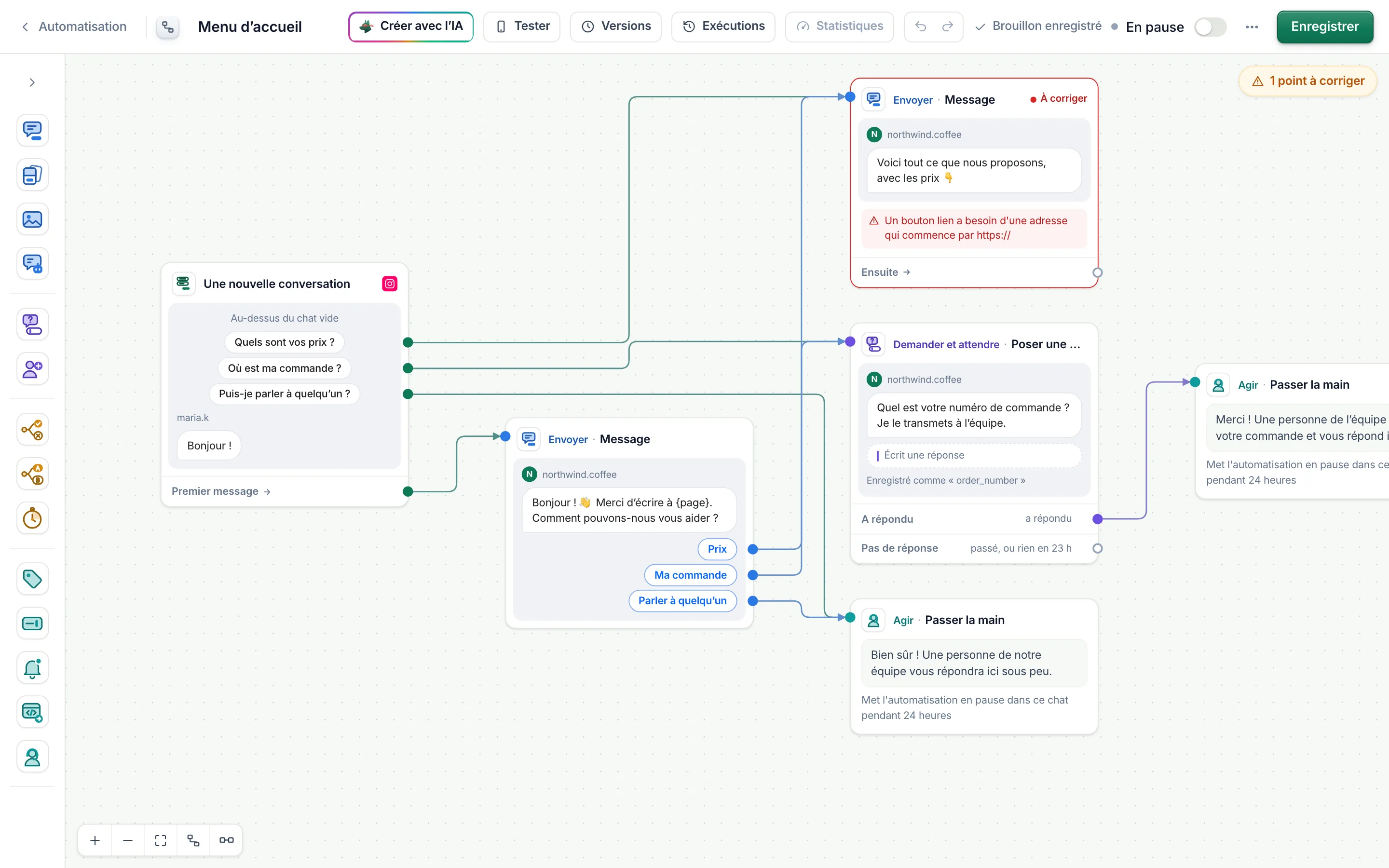The image size is (1389, 868).
Task: Go back to Automatisation
Action: pos(73,27)
